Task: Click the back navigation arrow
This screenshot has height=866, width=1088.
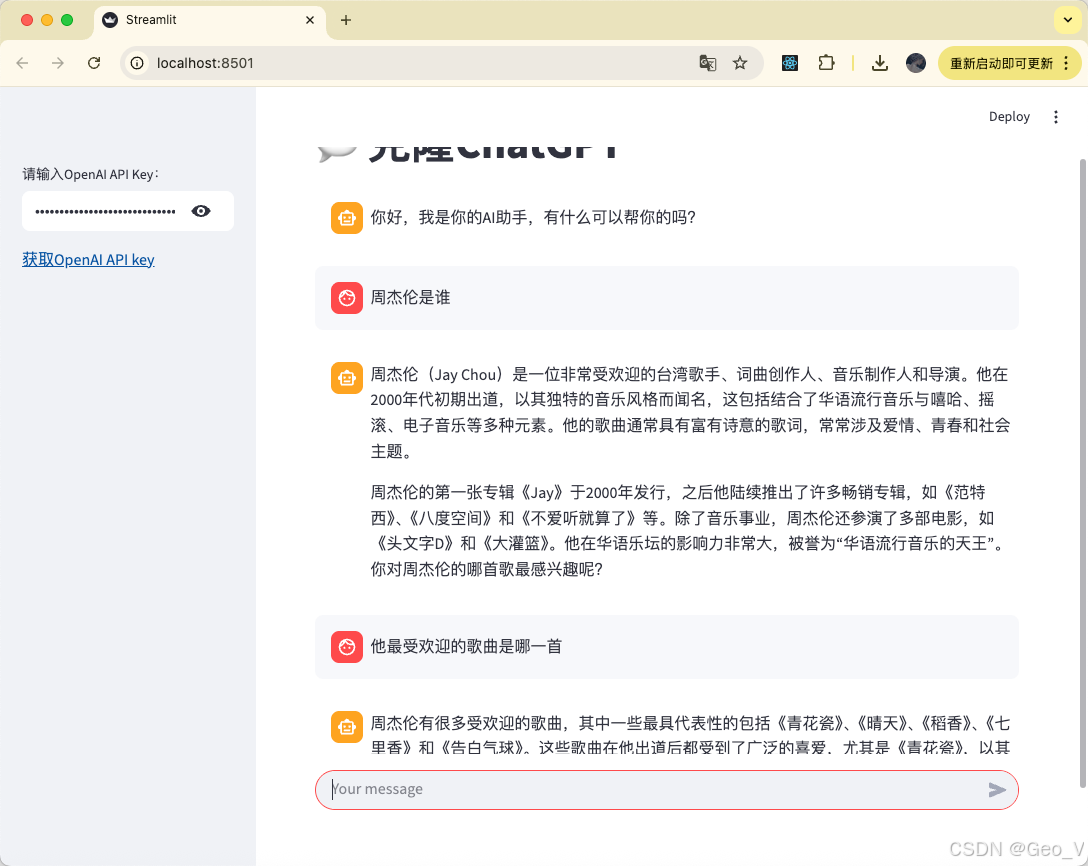Action: pos(22,62)
